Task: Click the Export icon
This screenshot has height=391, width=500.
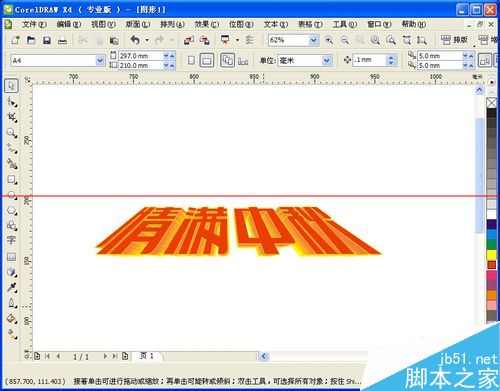Action: click(204, 40)
